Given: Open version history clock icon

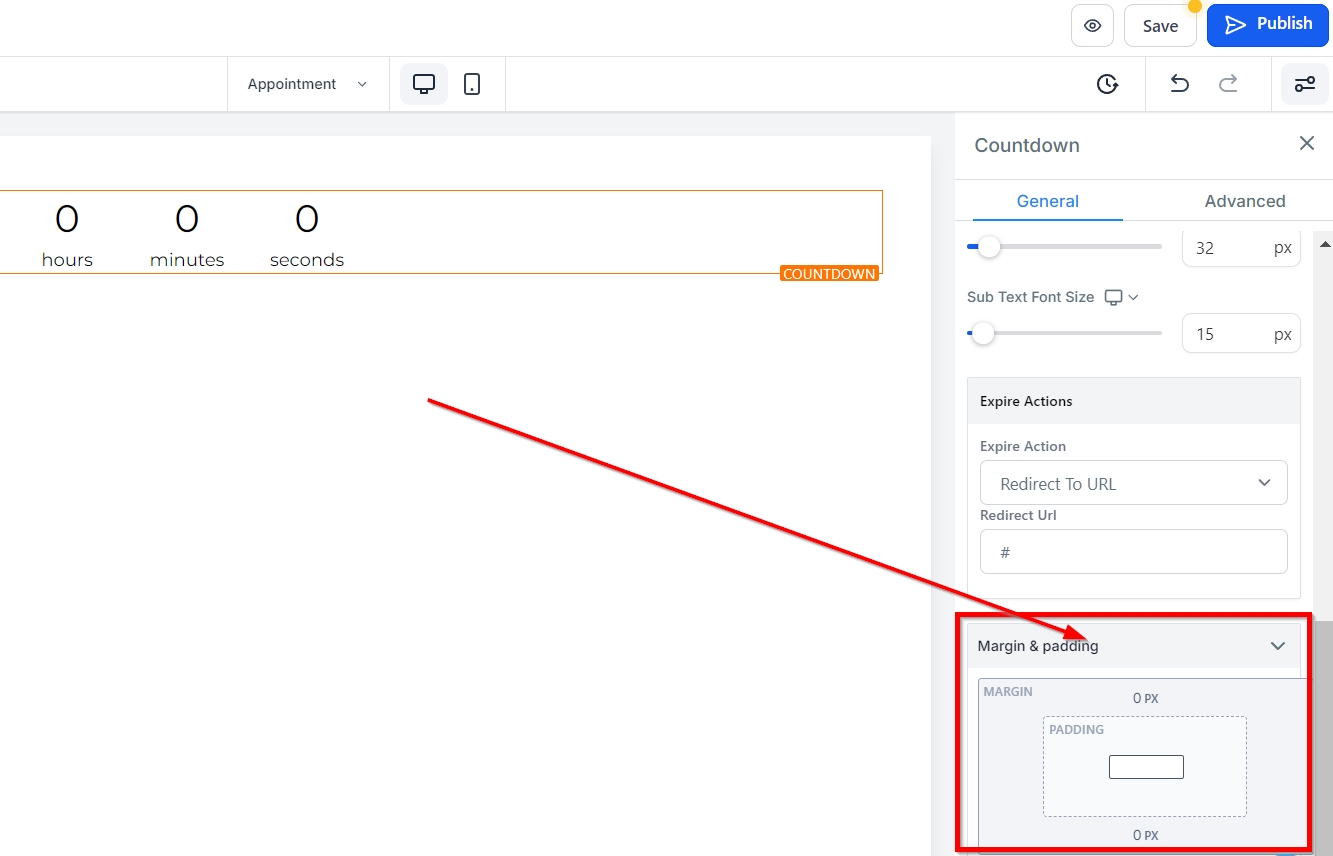Looking at the screenshot, I should 1107,84.
